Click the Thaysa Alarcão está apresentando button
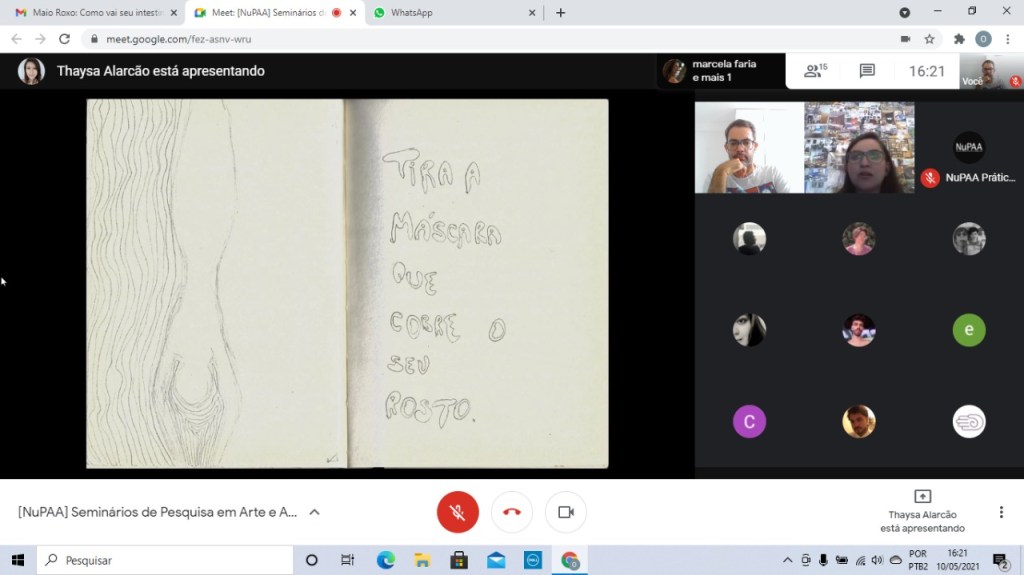Screen dimensions: 1024x575 tap(922, 512)
